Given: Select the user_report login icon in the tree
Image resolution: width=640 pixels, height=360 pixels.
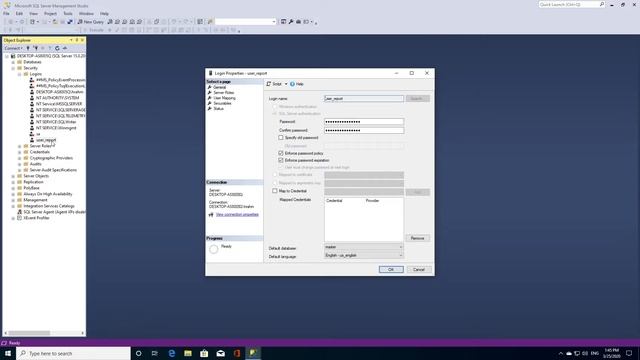Looking at the screenshot, I should click(x=32, y=140).
